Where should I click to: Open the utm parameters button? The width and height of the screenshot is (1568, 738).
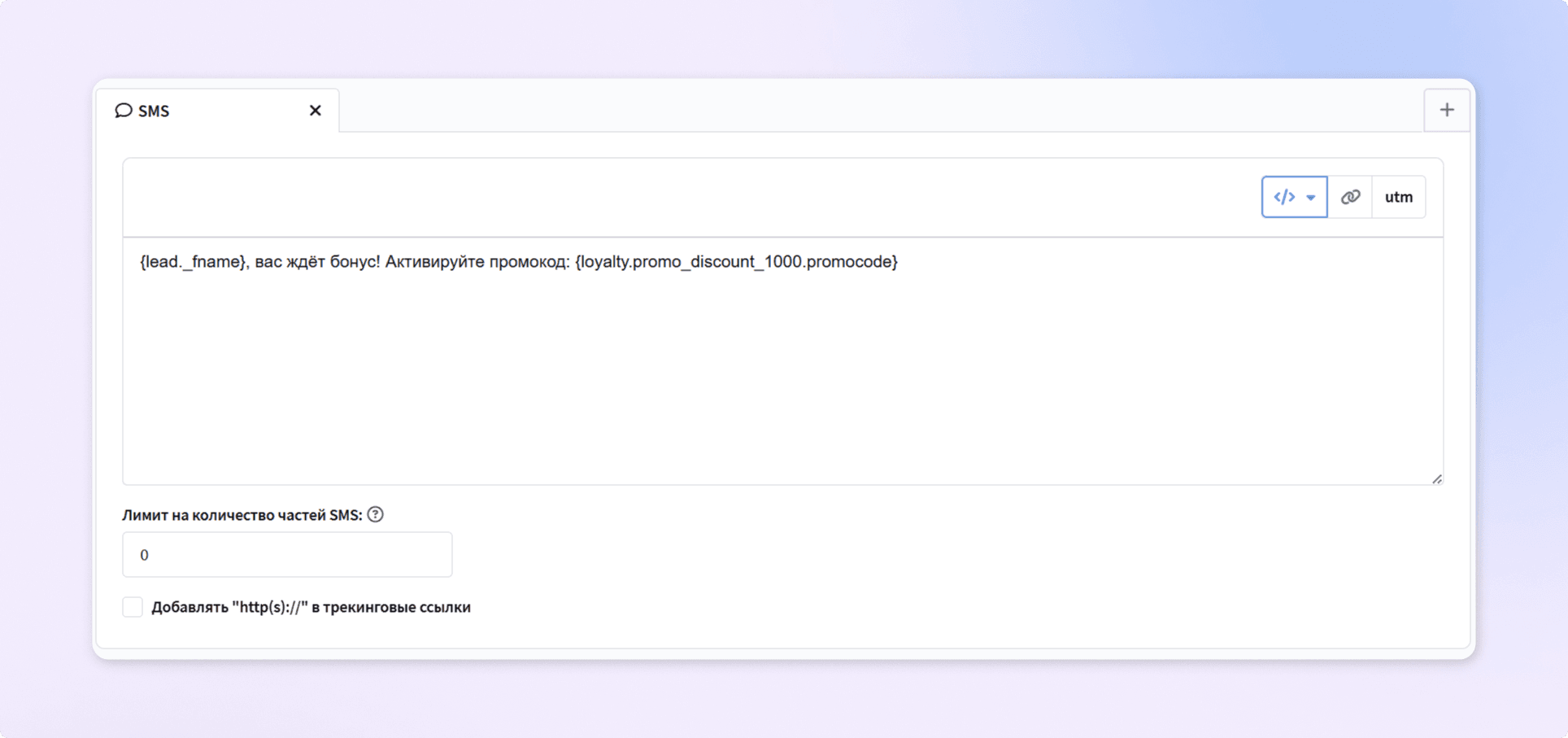pyautogui.click(x=1399, y=197)
